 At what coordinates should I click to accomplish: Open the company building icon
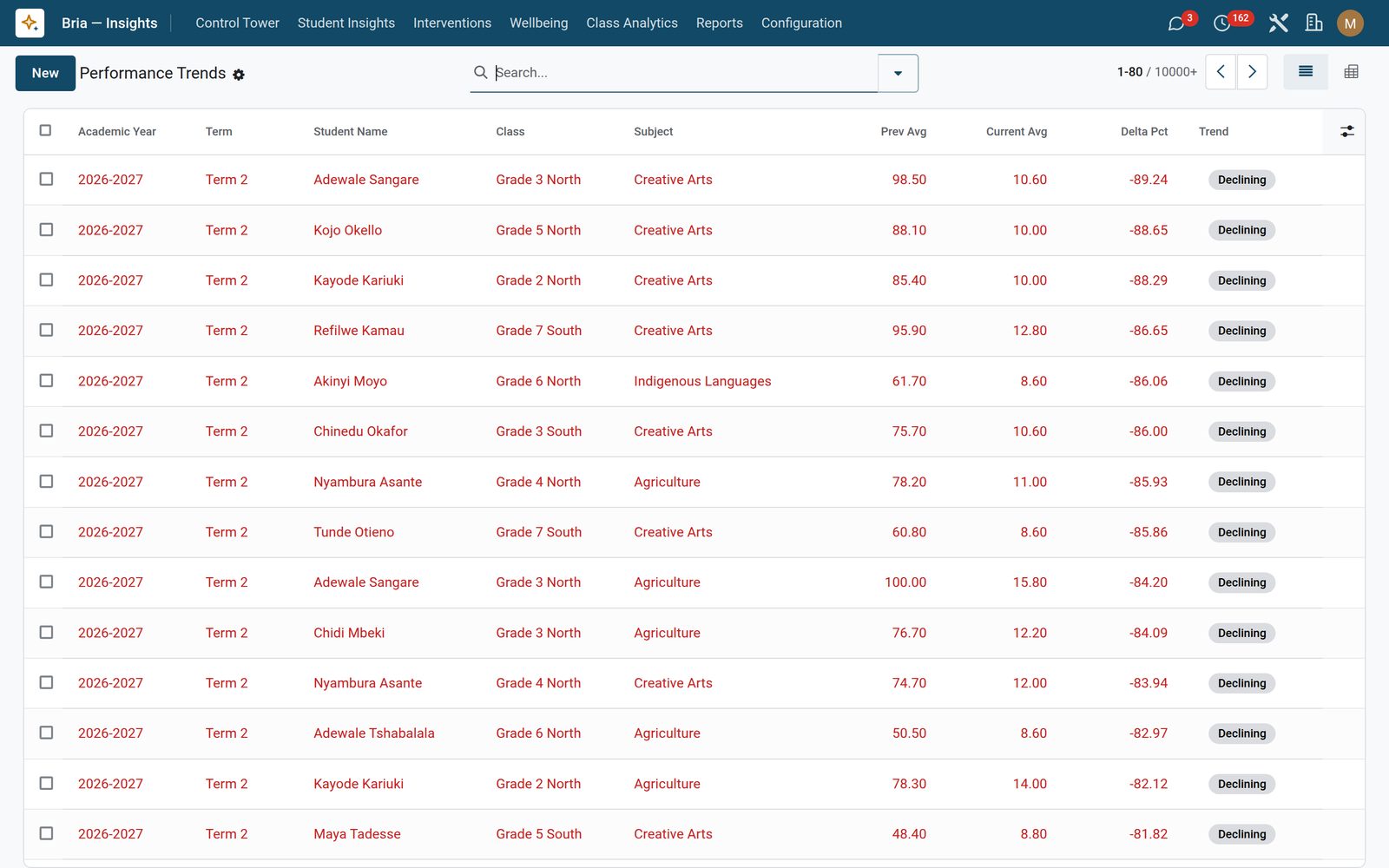click(1314, 23)
